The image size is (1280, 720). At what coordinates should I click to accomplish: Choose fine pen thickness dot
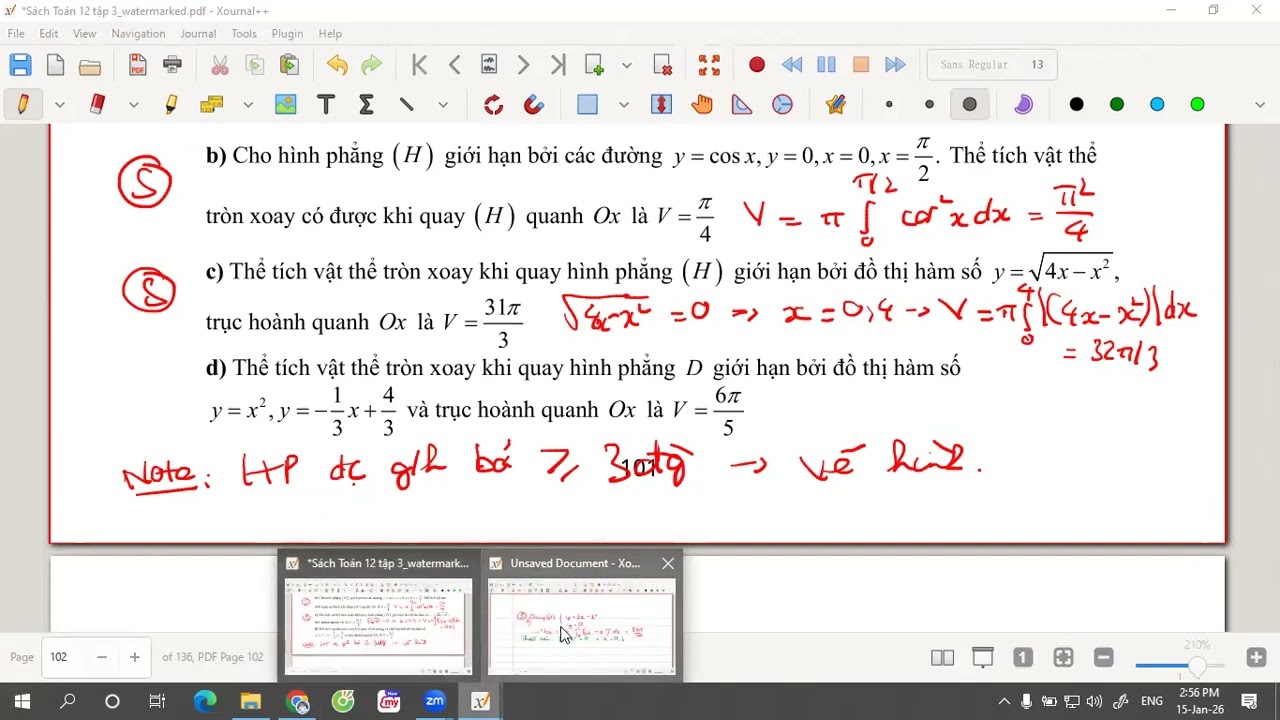point(889,104)
